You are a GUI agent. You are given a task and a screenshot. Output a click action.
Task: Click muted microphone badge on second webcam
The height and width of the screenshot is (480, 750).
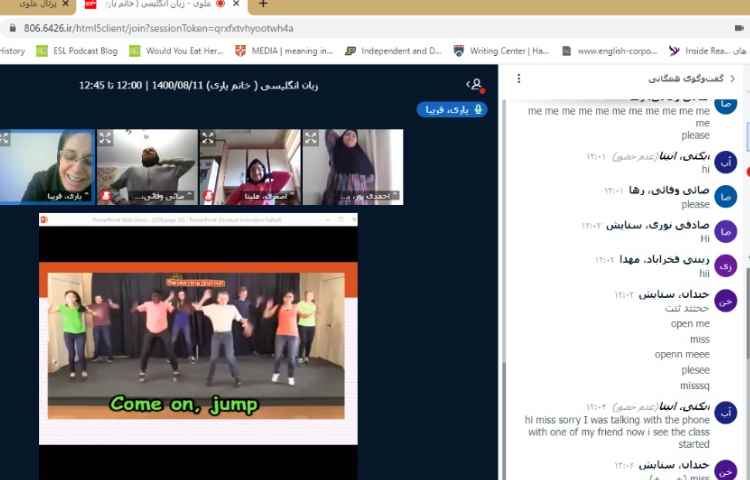106,196
